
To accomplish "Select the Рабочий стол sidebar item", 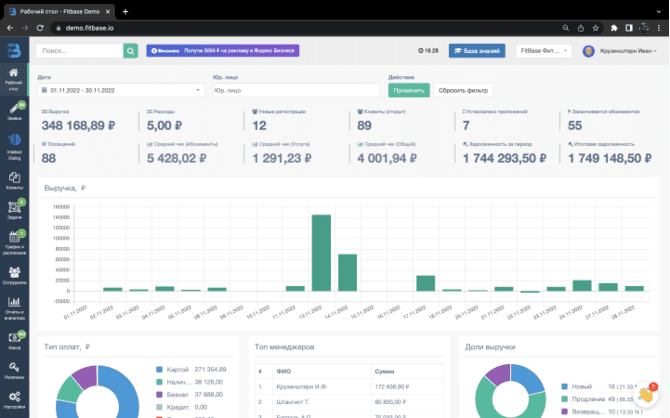I will tap(14, 79).
